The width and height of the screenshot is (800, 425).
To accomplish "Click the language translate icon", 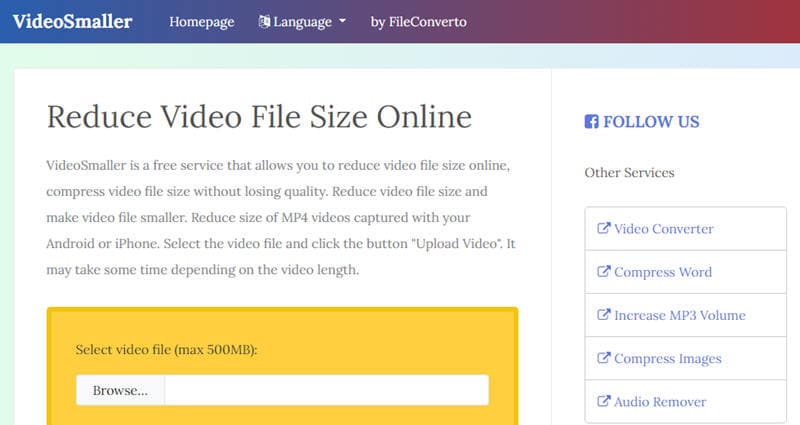I will click(264, 21).
